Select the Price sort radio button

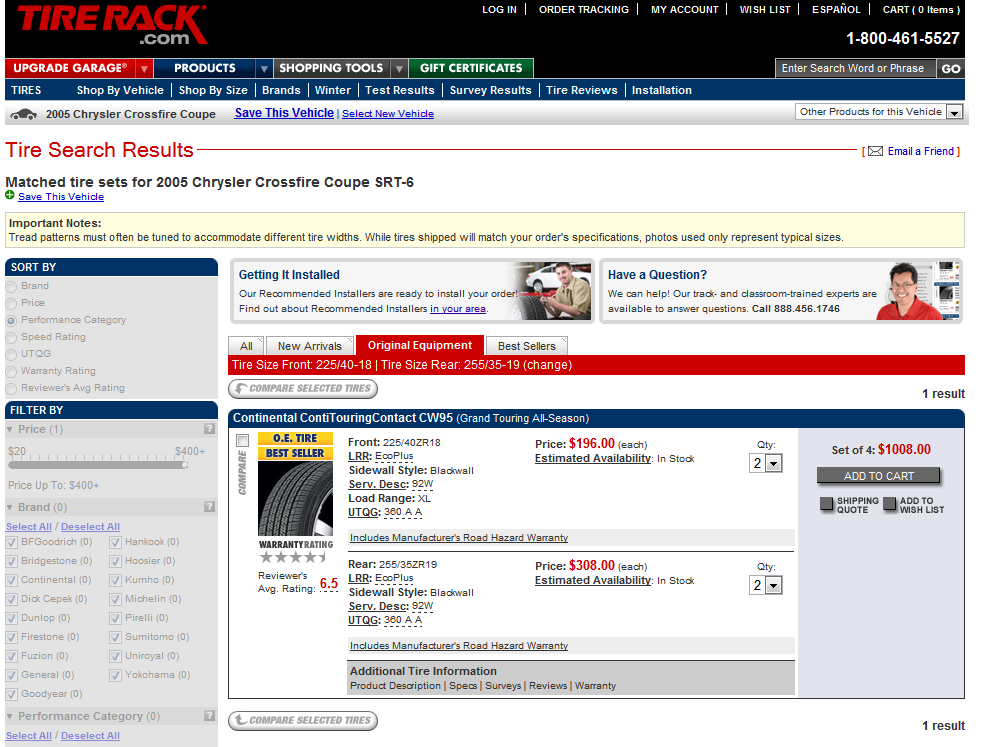pyautogui.click(x=12, y=303)
